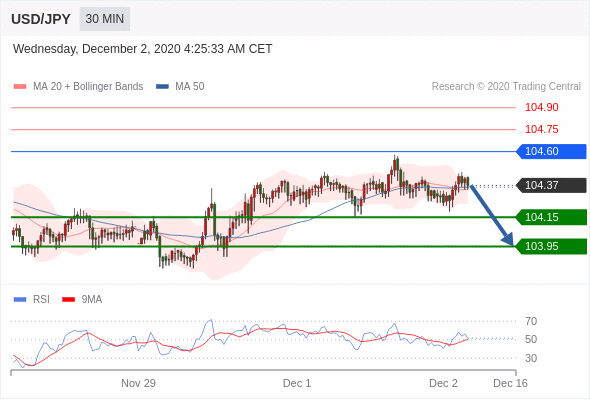Click the Dec 16 date axis label

coord(510,383)
